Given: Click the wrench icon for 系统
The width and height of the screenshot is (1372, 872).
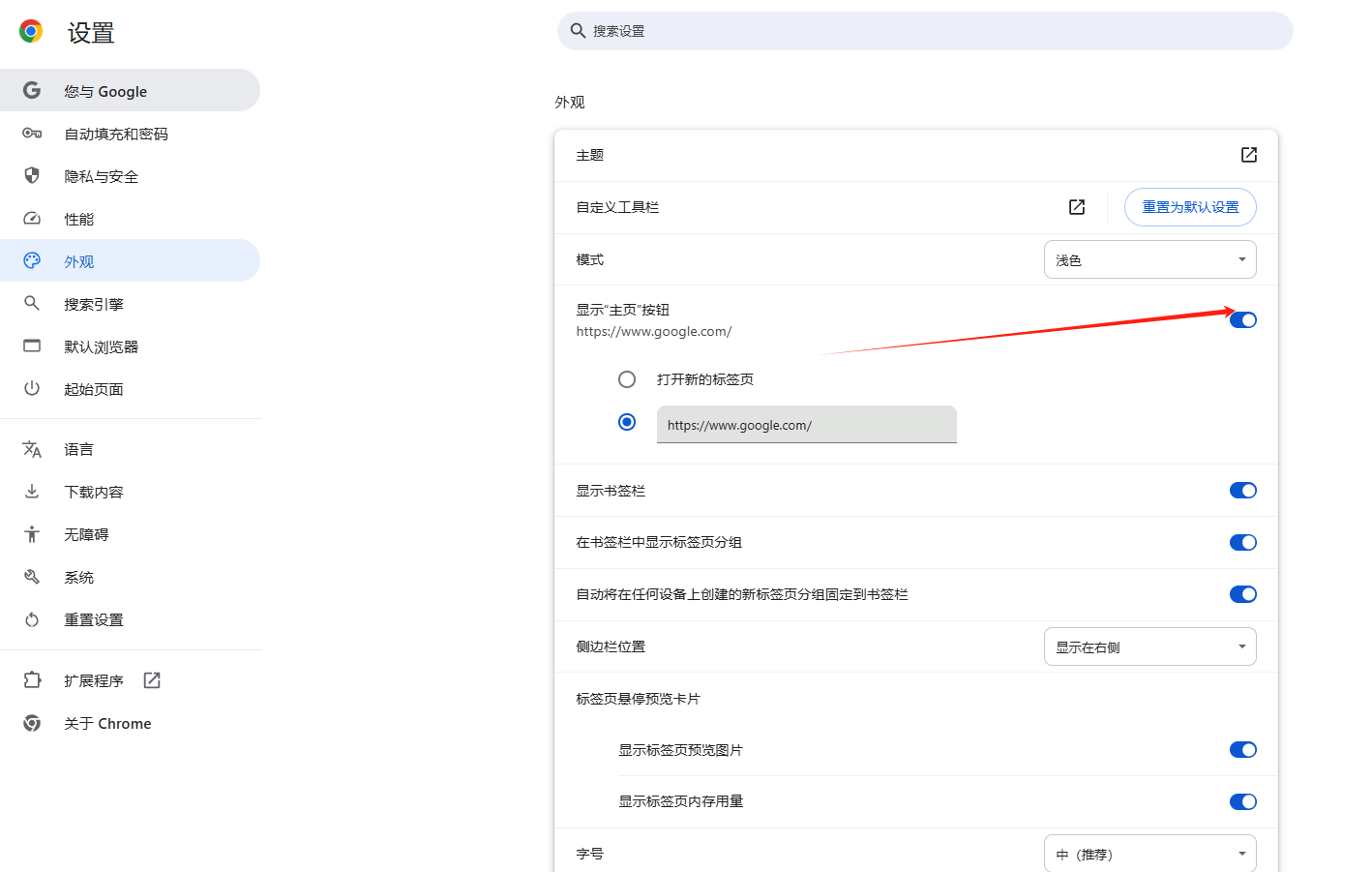Looking at the screenshot, I should pyautogui.click(x=32, y=577).
